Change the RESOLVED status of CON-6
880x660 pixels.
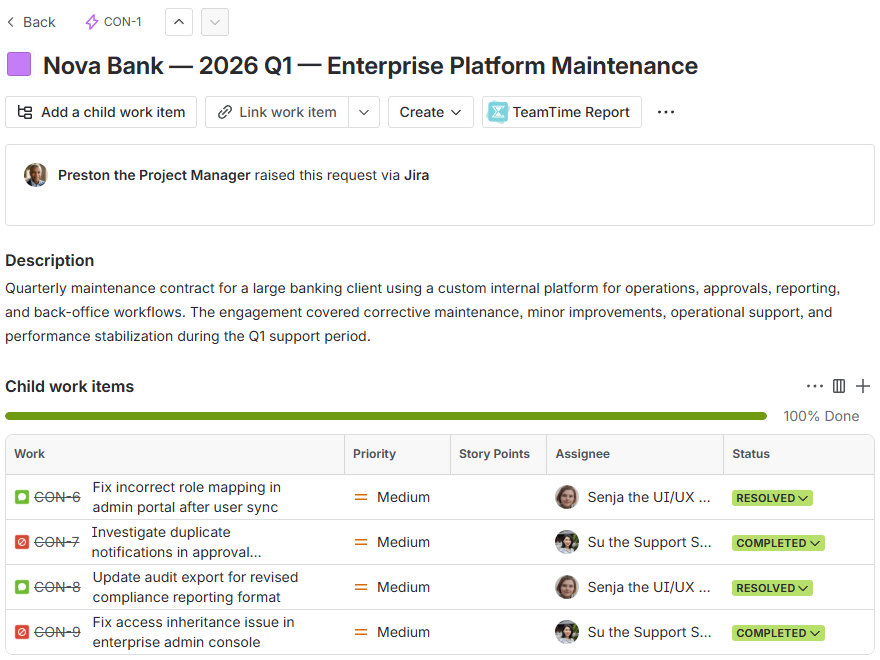772,498
